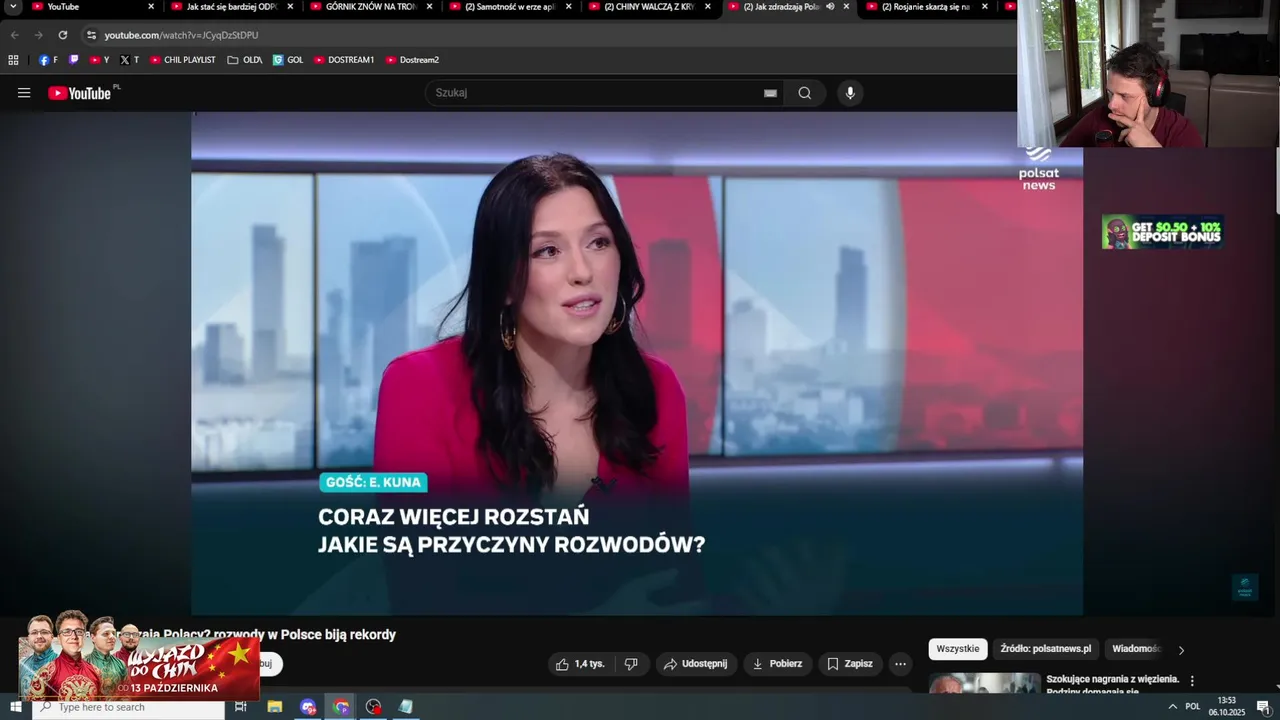Open Task View on the taskbar
The width and height of the screenshot is (1280, 720).
pos(241,707)
